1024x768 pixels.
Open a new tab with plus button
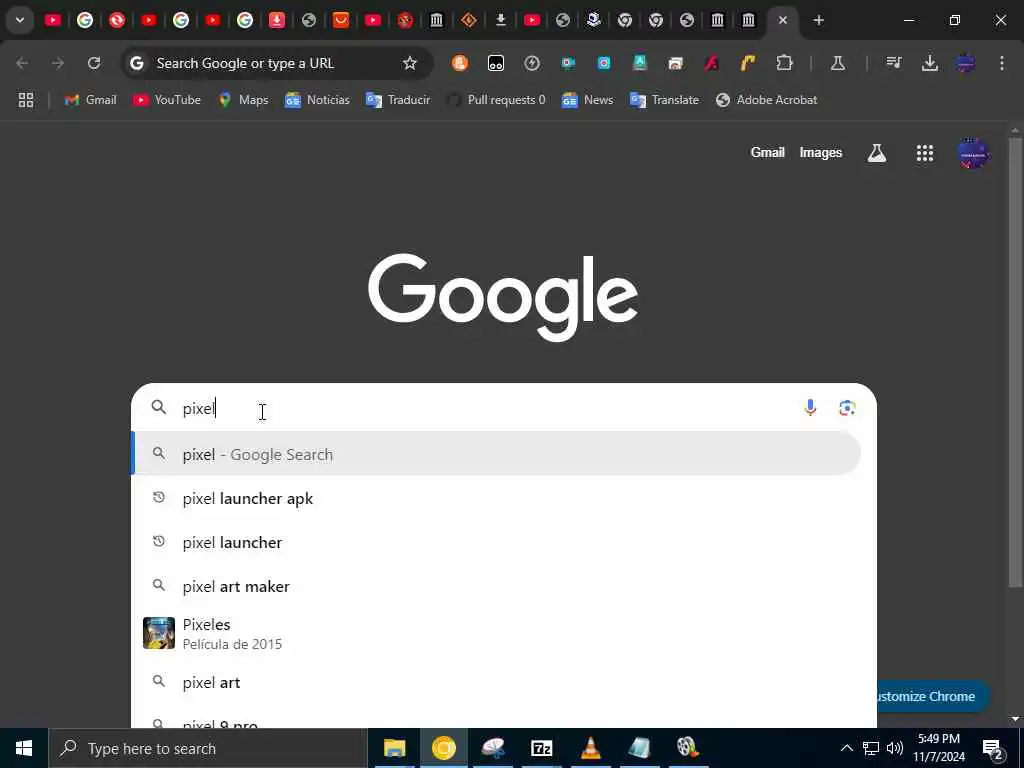(818, 20)
